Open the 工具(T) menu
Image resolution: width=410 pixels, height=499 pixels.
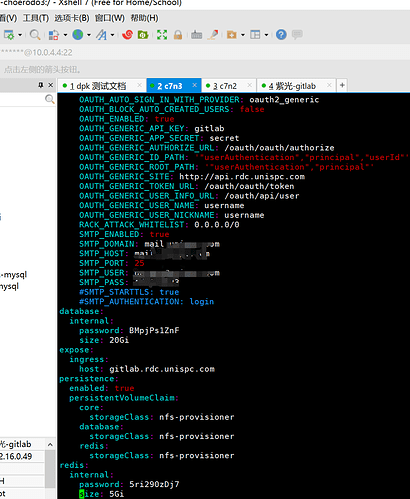click(x=36, y=18)
